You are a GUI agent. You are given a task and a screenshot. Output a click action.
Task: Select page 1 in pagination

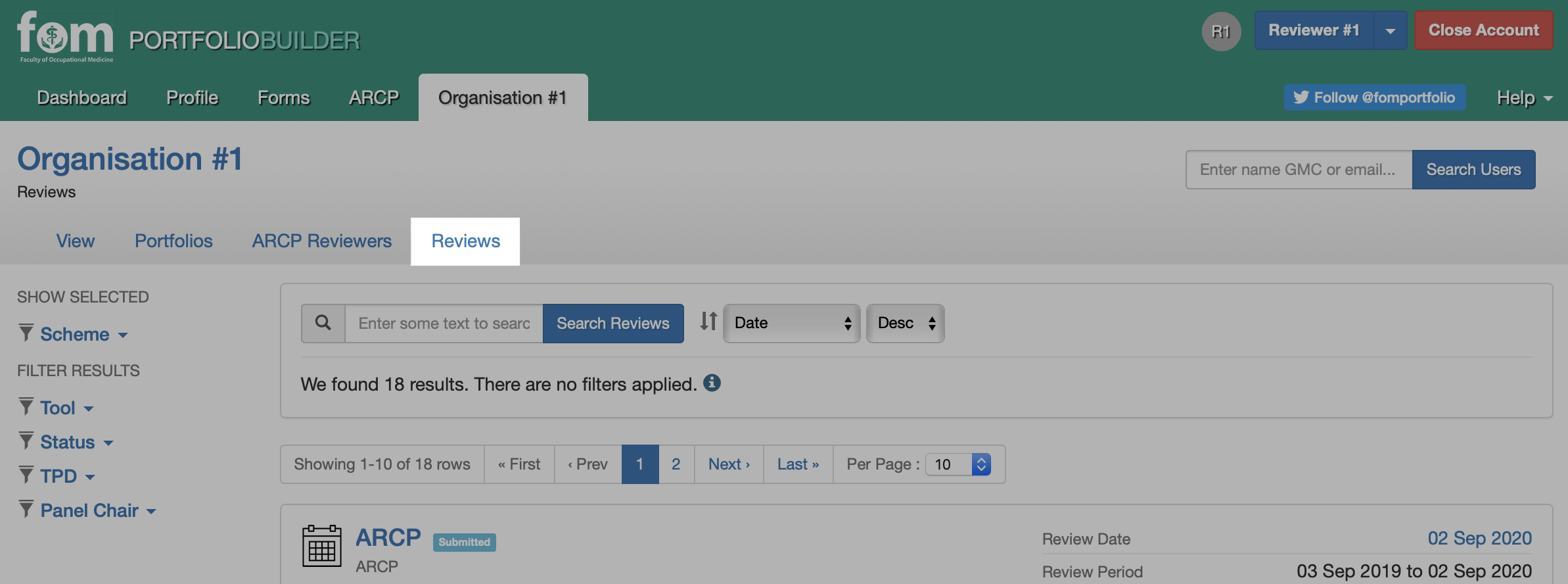[x=640, y=464]
